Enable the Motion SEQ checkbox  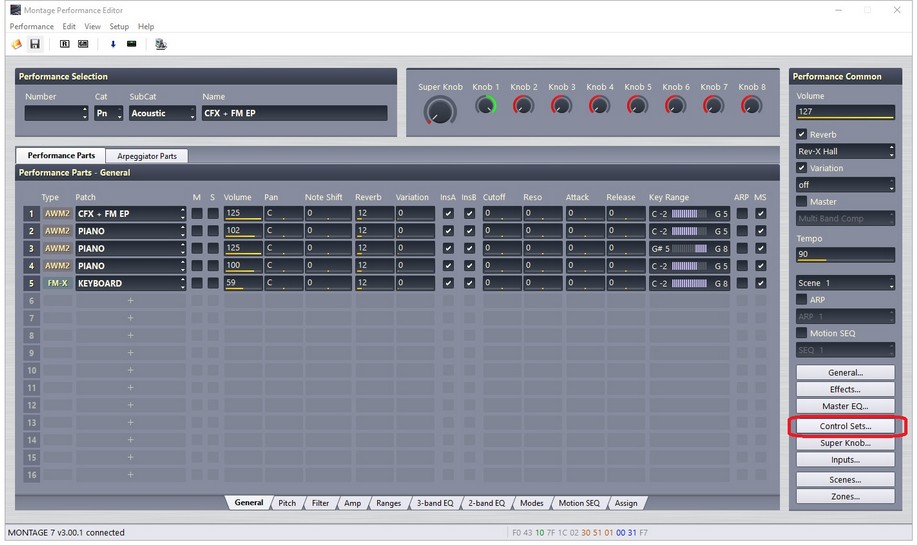click(x=801, y=333)
